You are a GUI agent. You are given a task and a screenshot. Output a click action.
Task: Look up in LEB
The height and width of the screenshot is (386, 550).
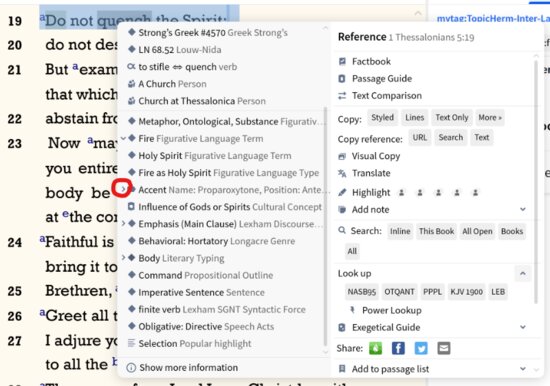tap(498, 292)
